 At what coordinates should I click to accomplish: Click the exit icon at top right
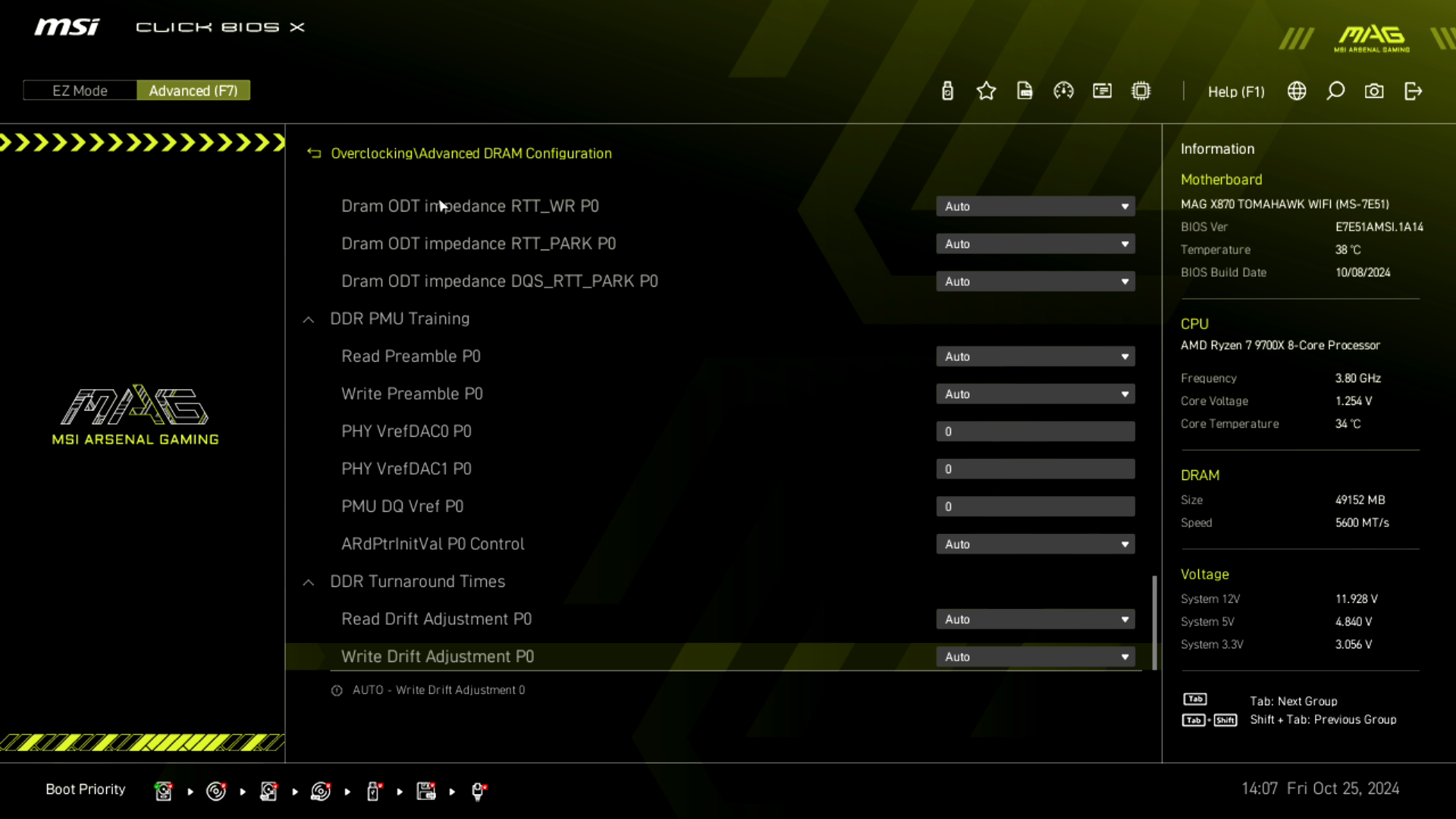pyautogui.click(x=1413, y=91)
